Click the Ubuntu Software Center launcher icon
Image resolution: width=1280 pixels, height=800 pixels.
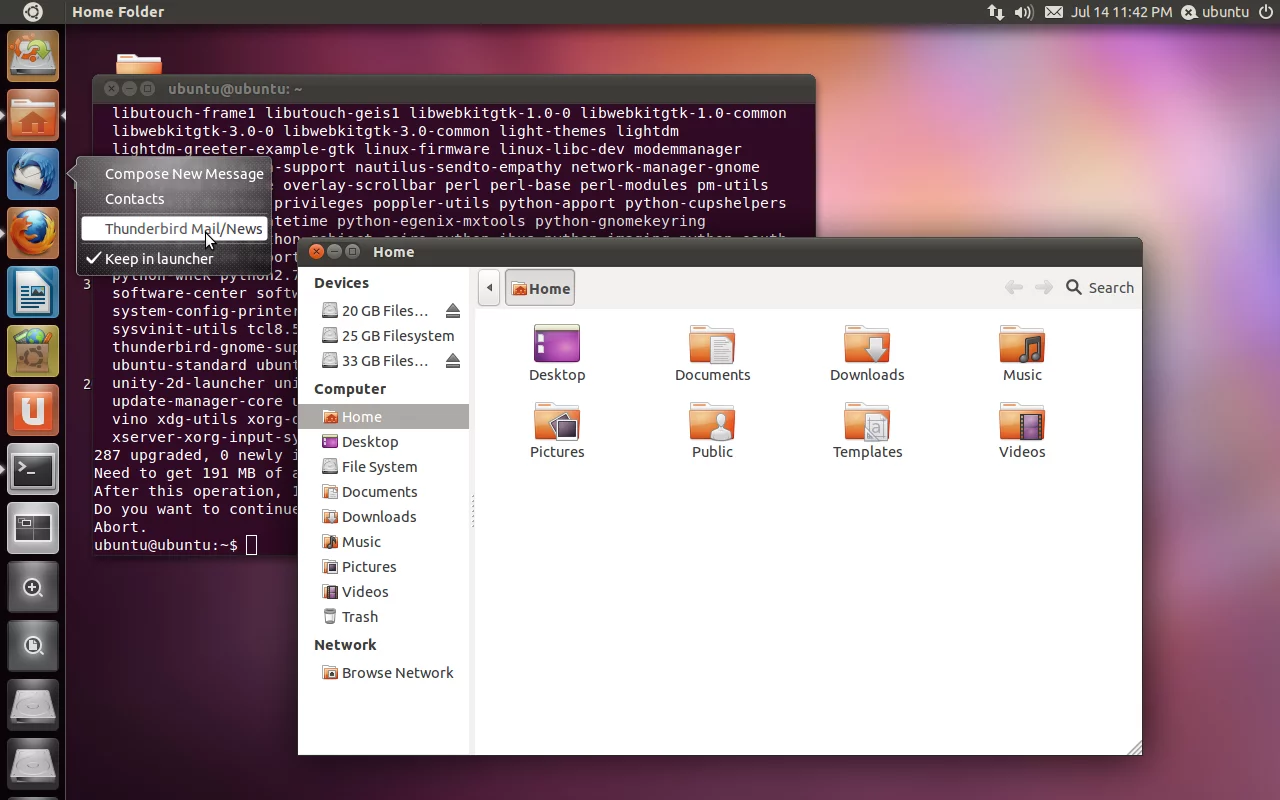(x=33, y=351)
